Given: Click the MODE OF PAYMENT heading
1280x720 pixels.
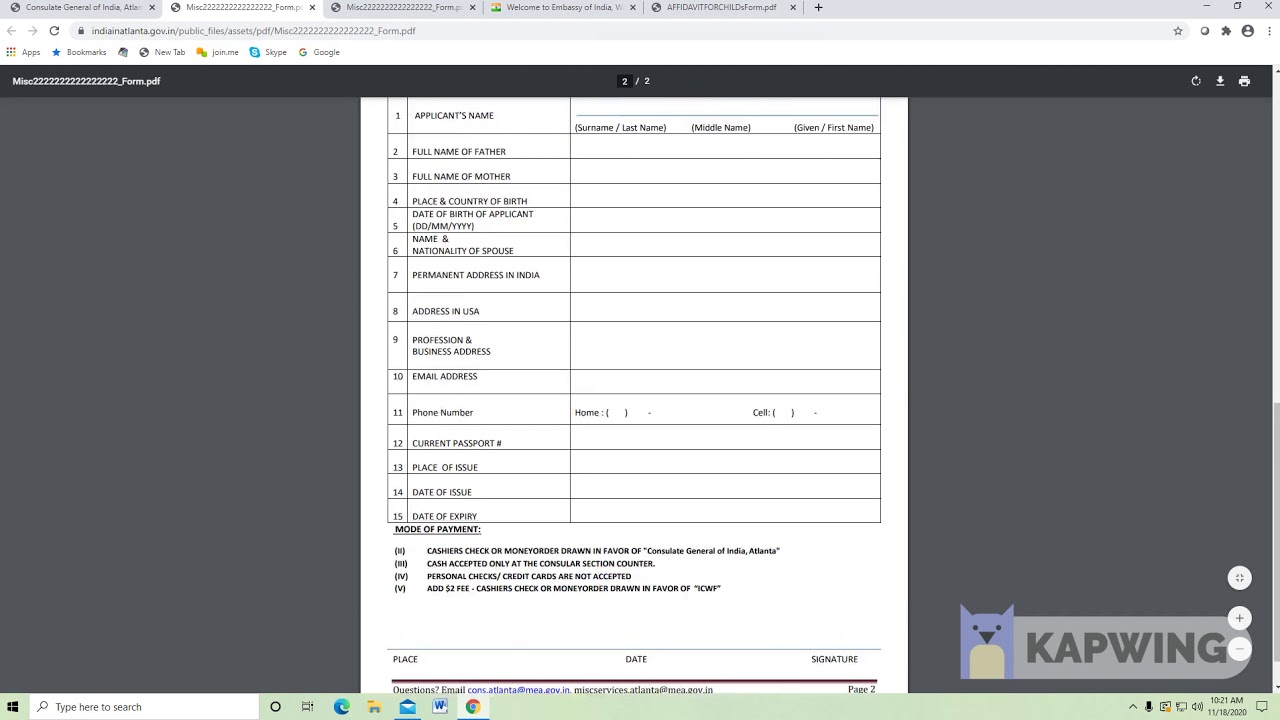Looking at the screenshot, I should [x=437, y=529].
